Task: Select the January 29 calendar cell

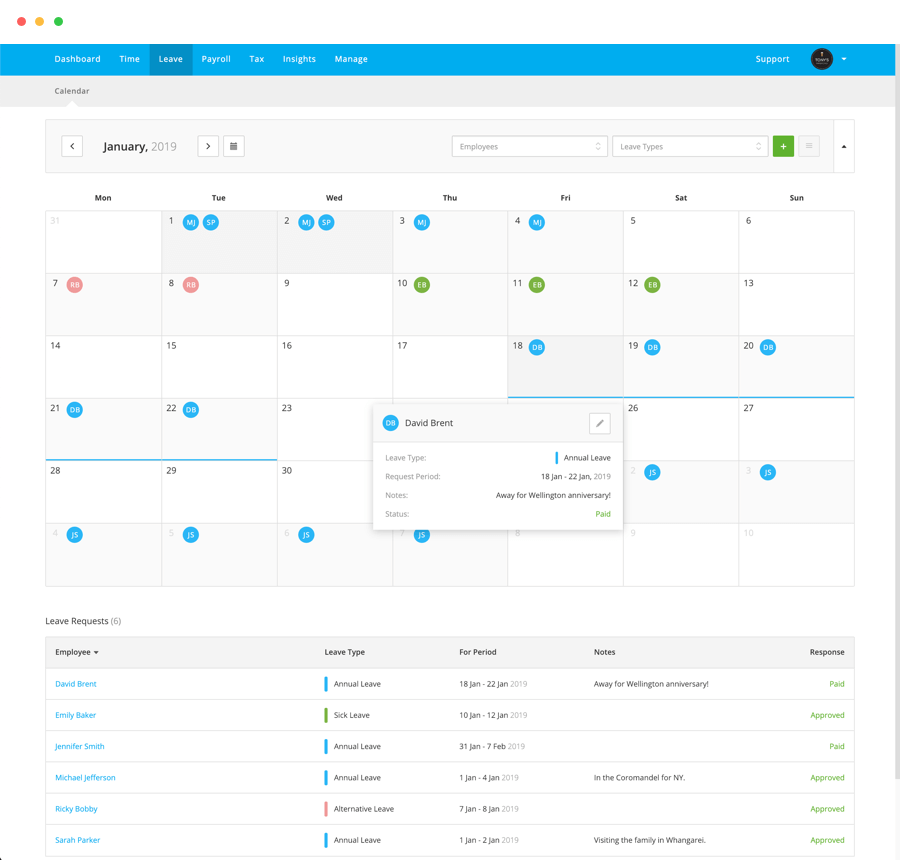Action: pos(219,492)
